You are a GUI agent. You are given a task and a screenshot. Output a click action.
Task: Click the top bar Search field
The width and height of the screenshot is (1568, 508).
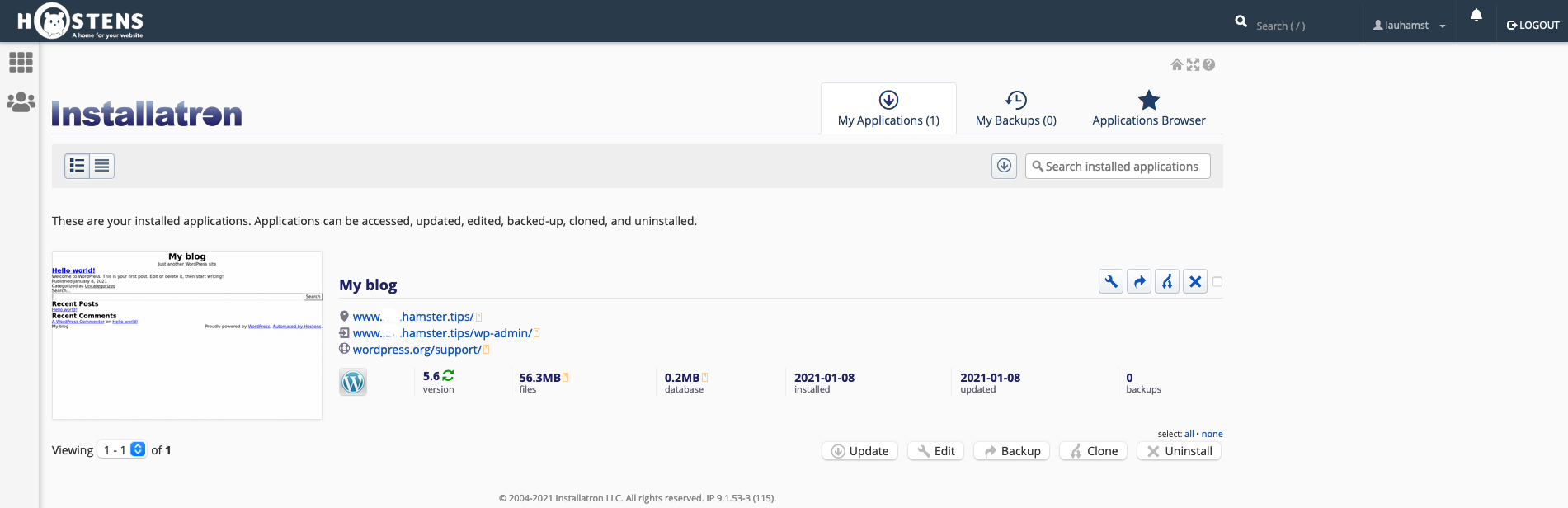pyautogui.click(x=1305, y=26)
